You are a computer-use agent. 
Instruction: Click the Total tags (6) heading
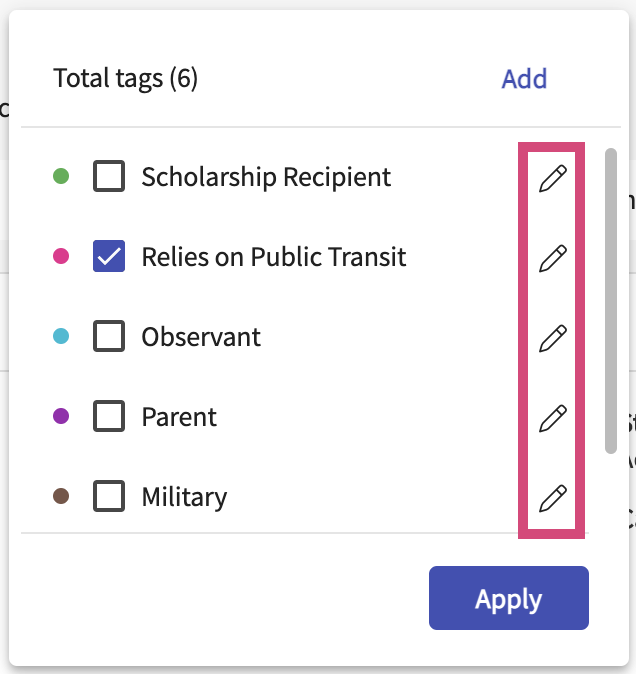point(126,79)
